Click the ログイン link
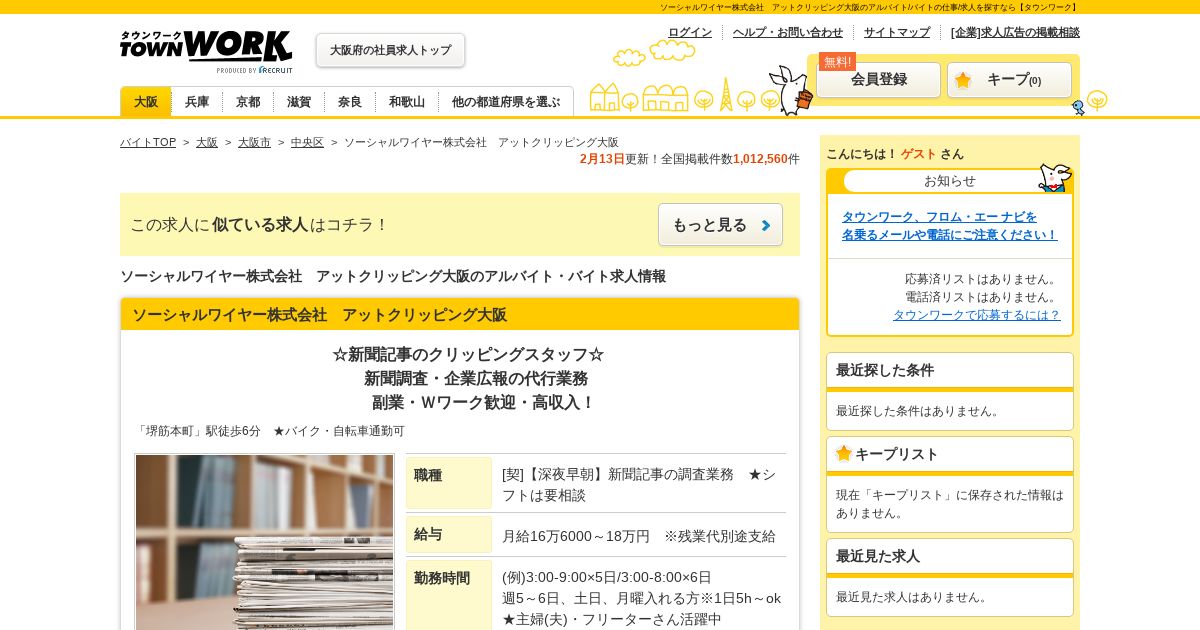 click(690, 32)
